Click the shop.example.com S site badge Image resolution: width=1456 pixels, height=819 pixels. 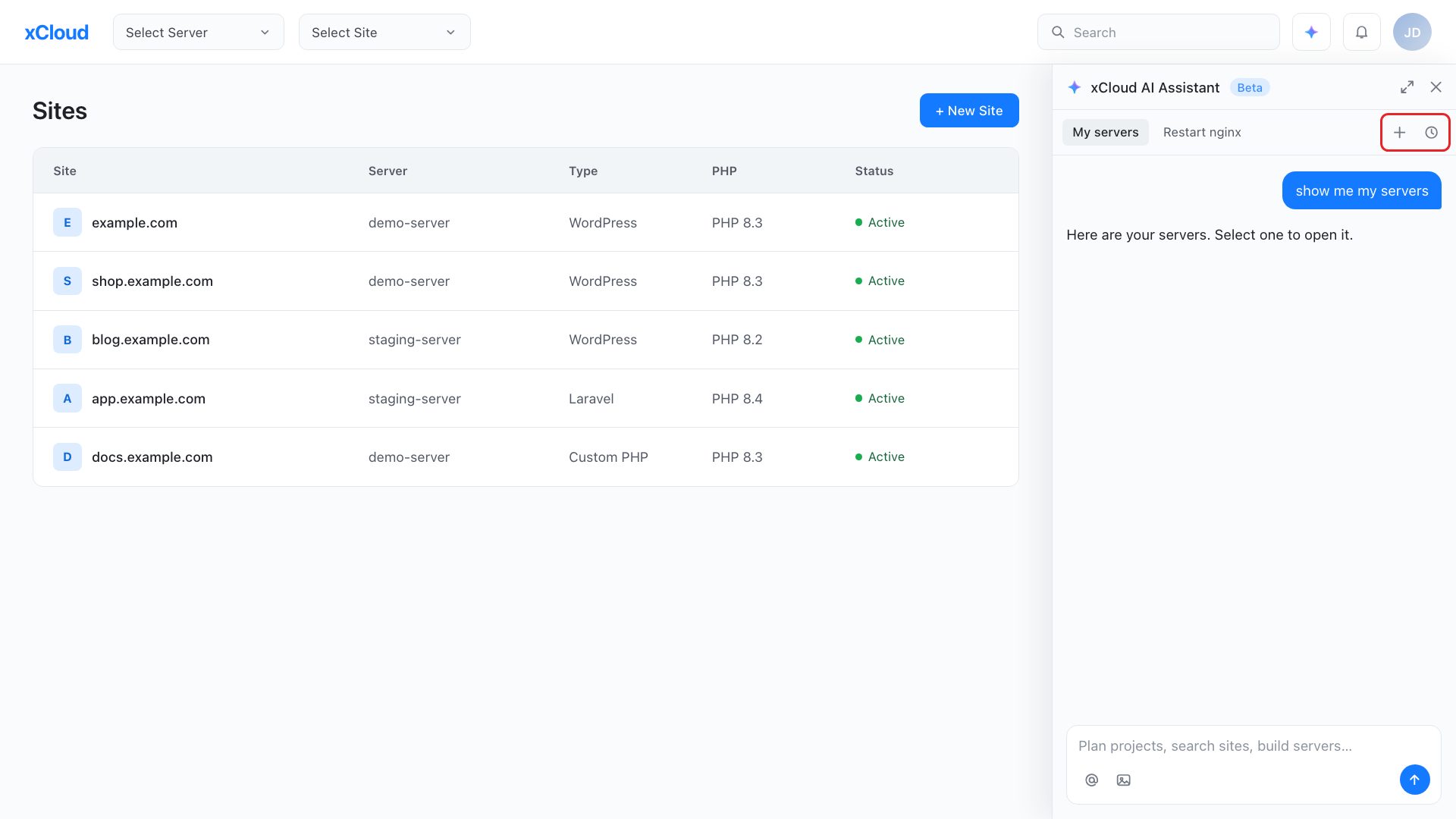coord(67,281)
